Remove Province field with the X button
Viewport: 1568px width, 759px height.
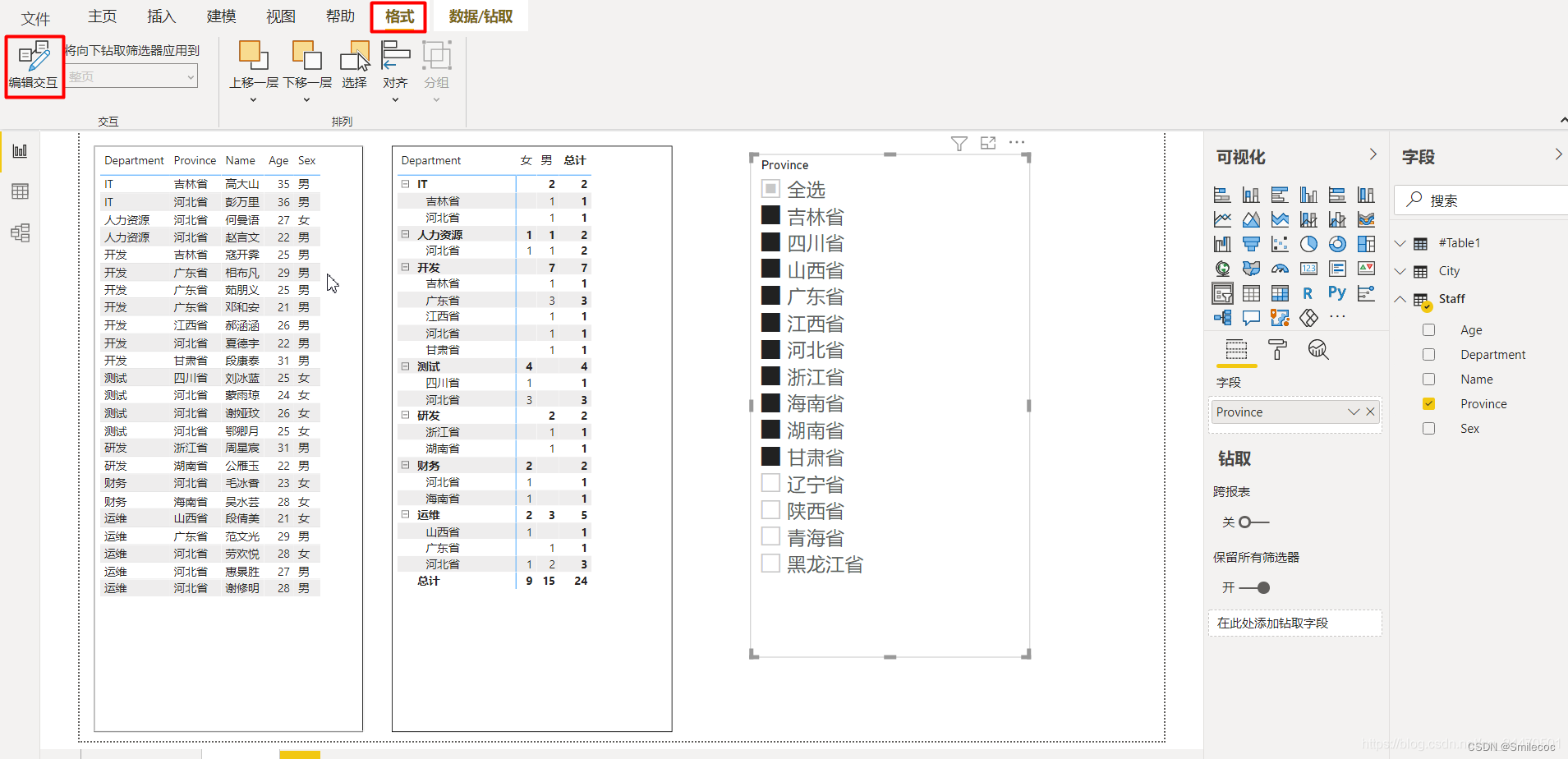[x=1371, y=412]
